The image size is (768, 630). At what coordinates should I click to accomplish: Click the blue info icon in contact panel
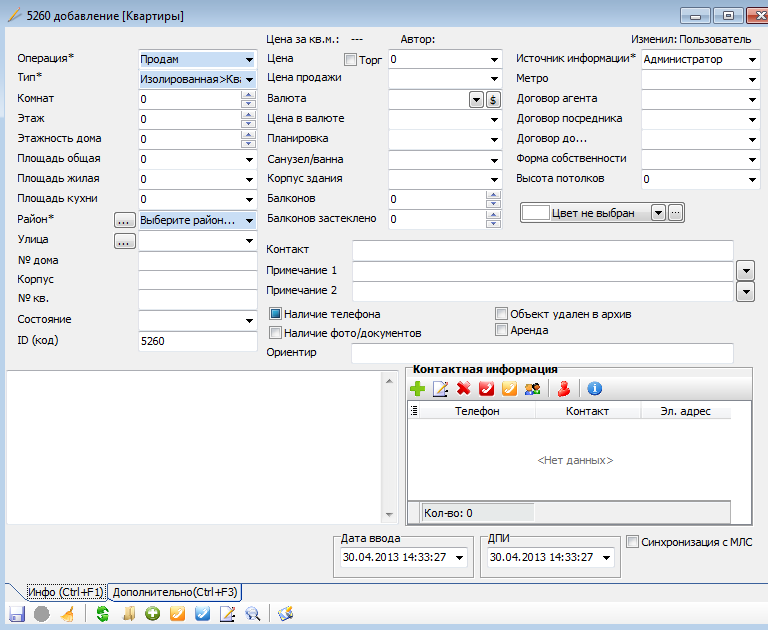tap(594, 389)
